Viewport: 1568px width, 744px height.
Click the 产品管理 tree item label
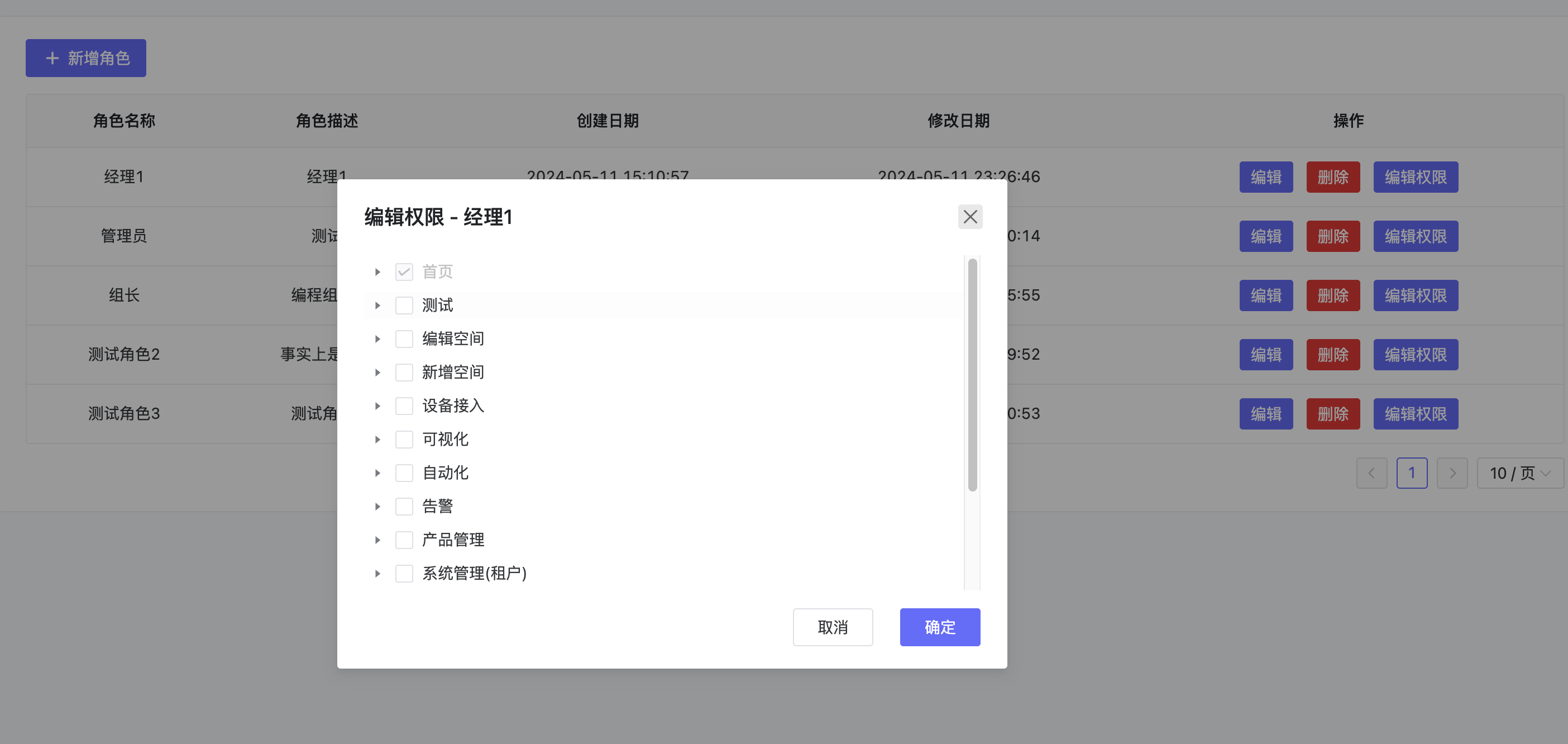click(x=453, y=540)
